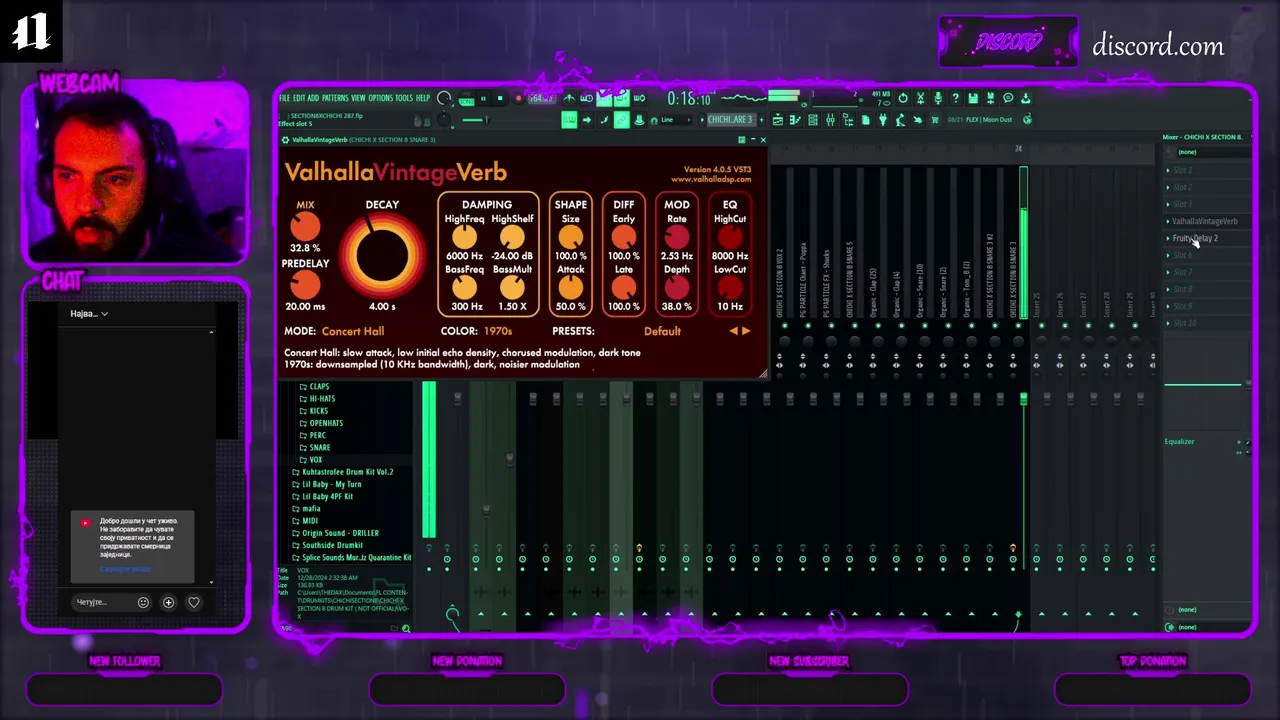Open the PATTERNS menu
Viewport: 1280px width, 720px height.
click(336, 98)
